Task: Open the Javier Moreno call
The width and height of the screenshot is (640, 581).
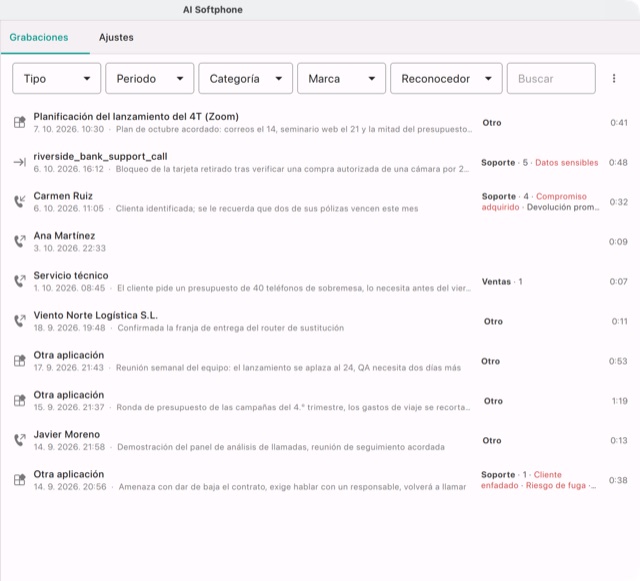Action: [67, 434]
